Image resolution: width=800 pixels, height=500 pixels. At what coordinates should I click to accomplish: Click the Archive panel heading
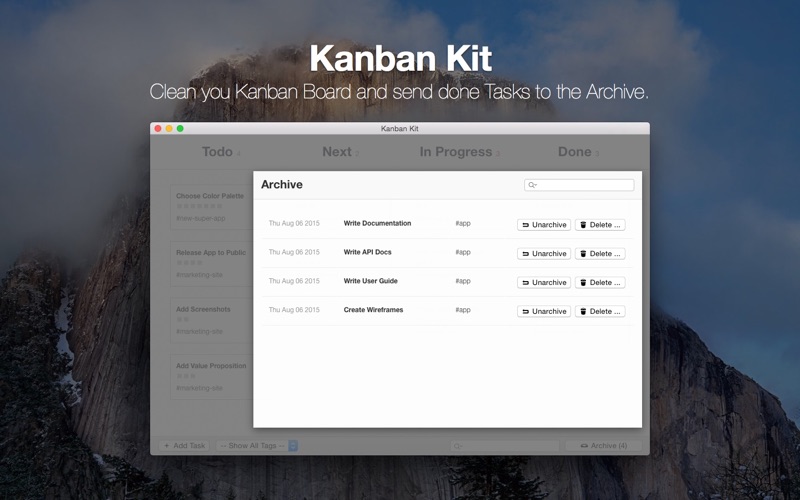click(x=282, y=184)
